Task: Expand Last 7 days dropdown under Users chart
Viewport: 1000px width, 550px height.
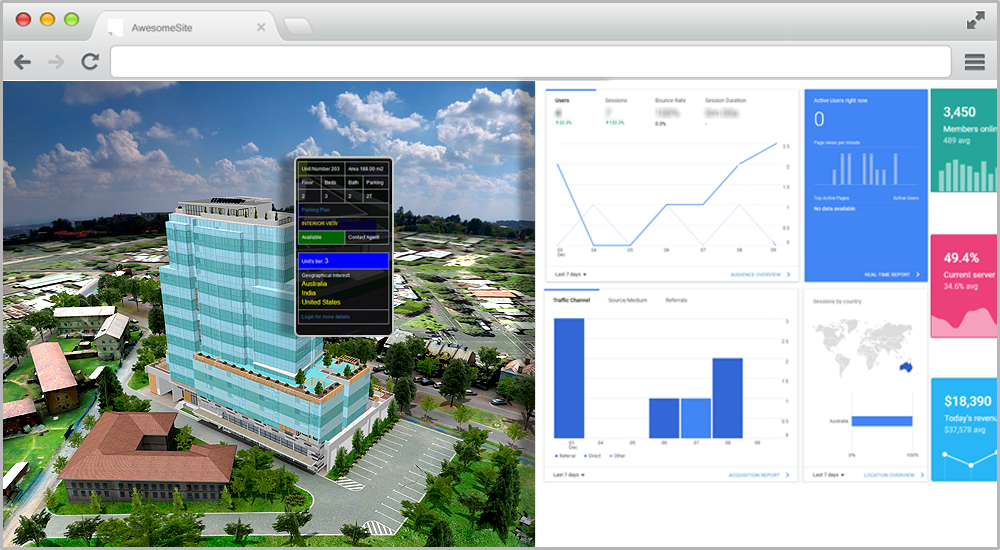Action: point(570,273)
